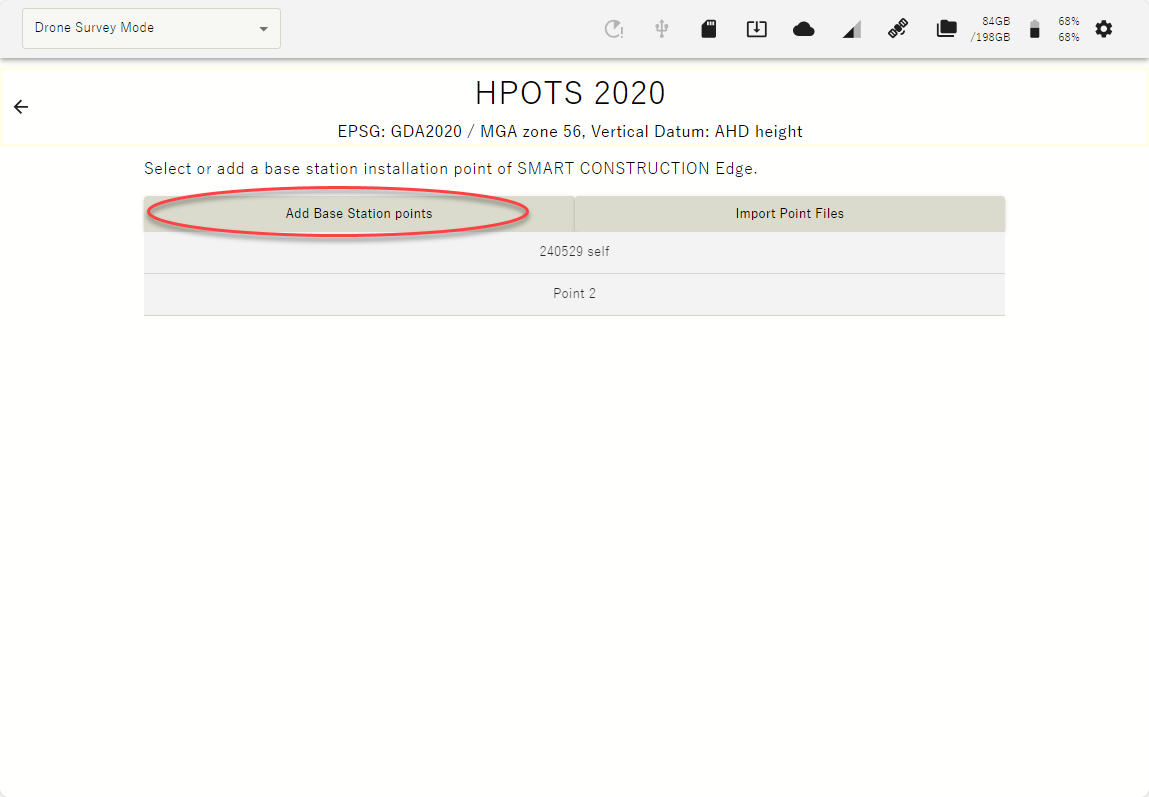Click the storage folders icon
1149x797 pixels.
coord(947,29)
